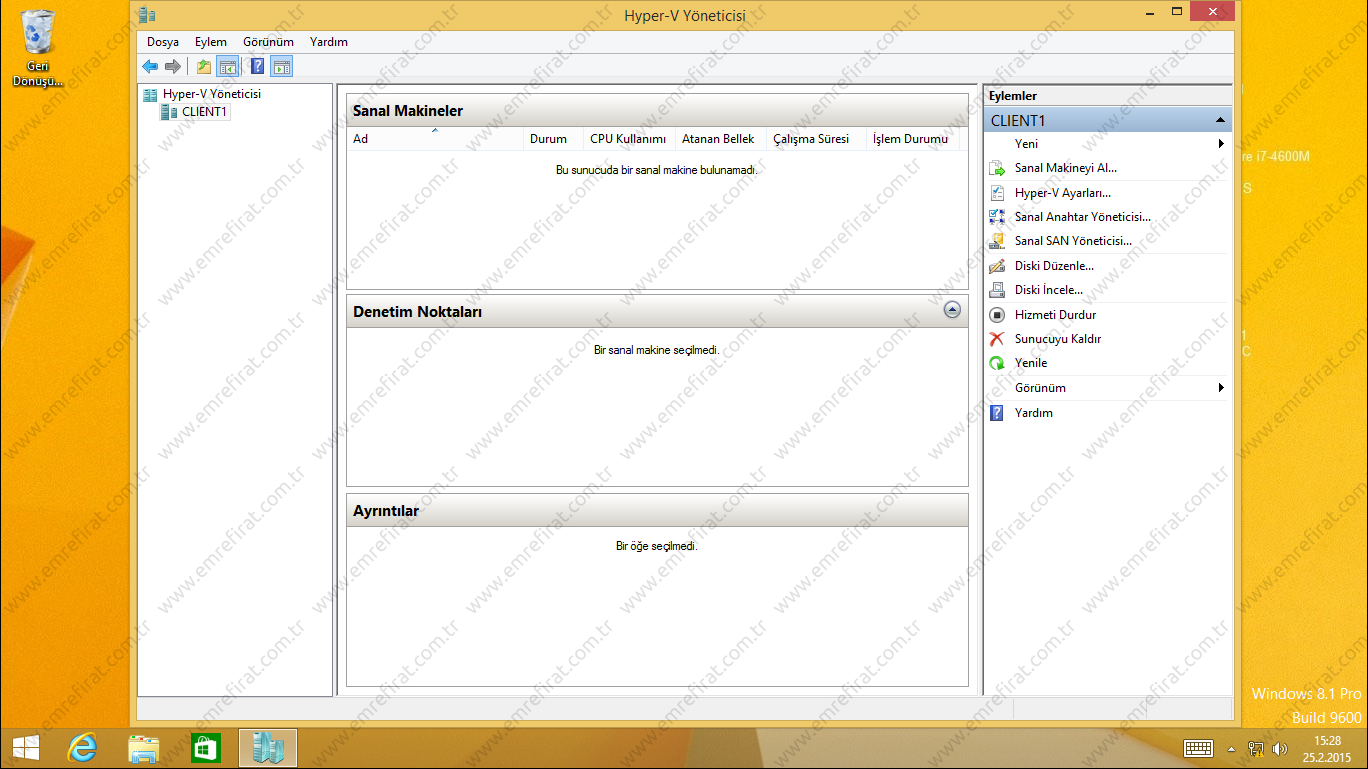Click the Forward arrow toolbar icon
This screenshot has width=1368, height=769.
pos(173,67)
